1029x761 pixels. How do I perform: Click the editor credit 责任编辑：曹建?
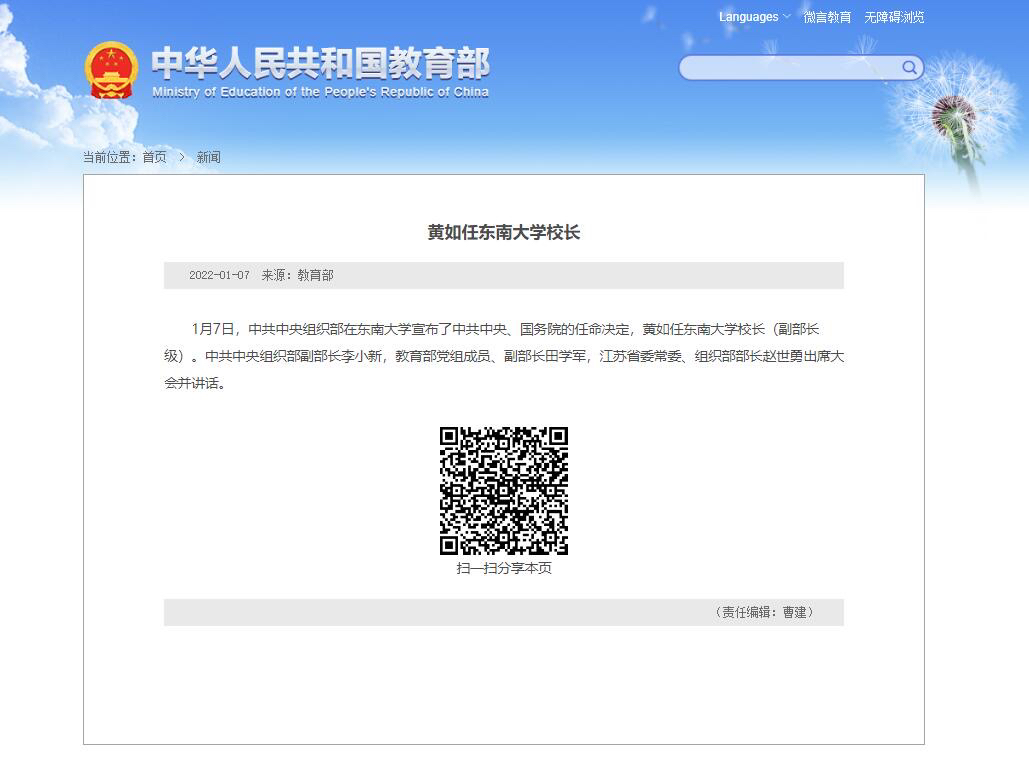pyautogui.click(x=765, y=612)
